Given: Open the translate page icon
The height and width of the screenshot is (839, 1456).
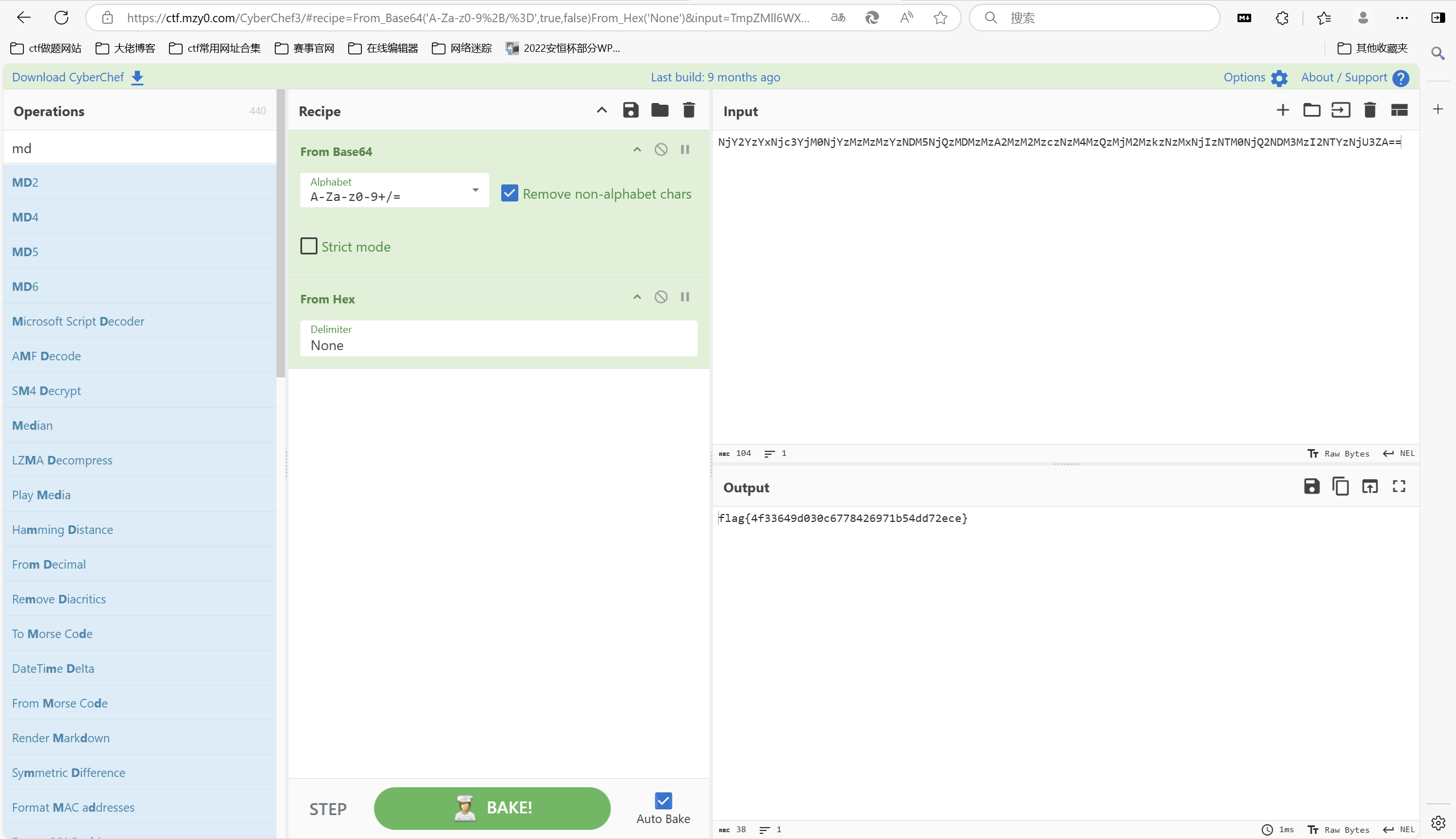Looking at the screenshot, I should point(838,18).
